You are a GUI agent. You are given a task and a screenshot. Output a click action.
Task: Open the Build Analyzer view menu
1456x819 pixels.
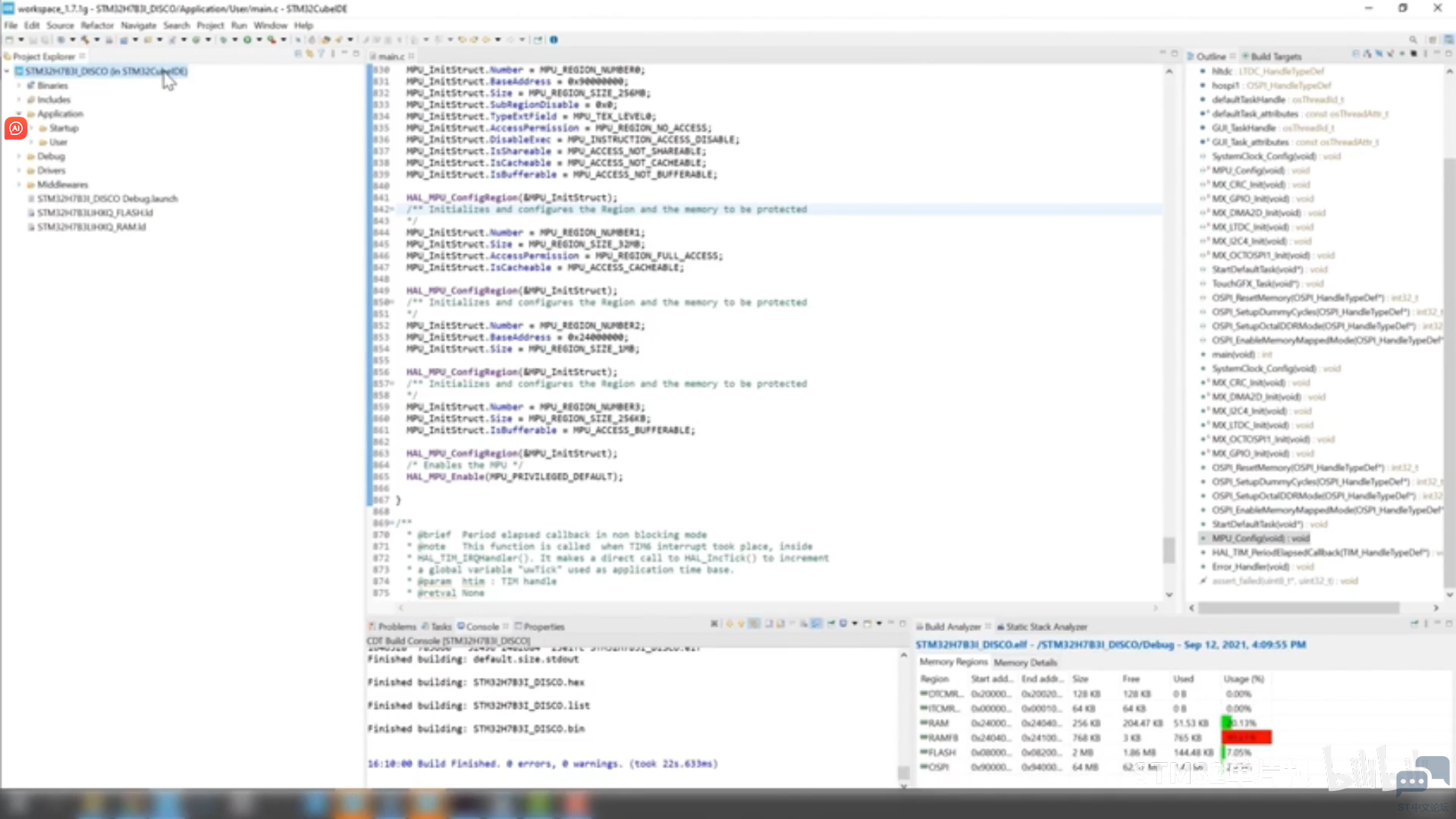coord(1426,624)
